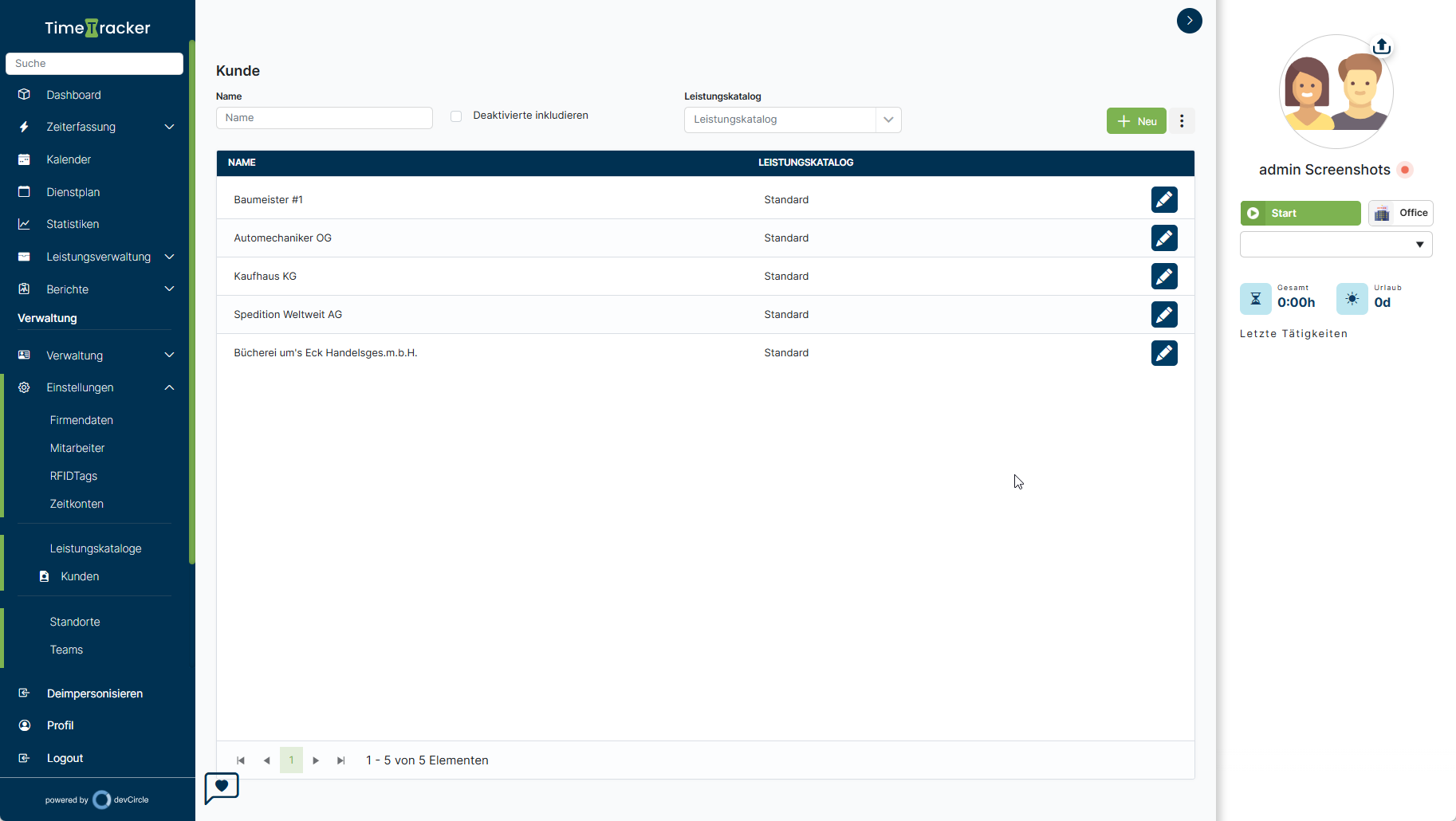Expand the Leistungsverwaltung submenu chevron

pyautogui.click(x=169, y=257)
